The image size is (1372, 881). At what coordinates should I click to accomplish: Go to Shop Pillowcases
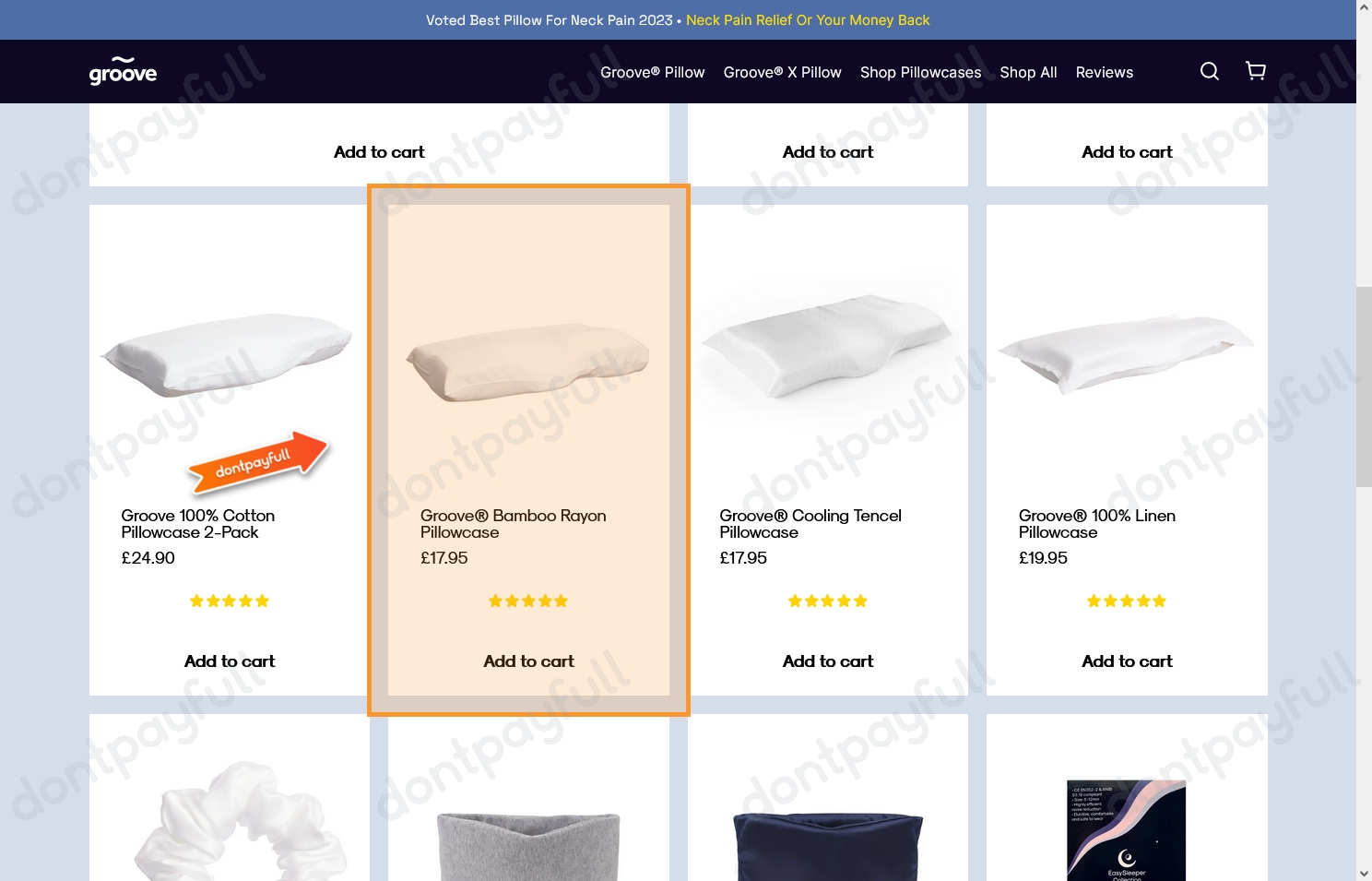[x=921, y=72]
